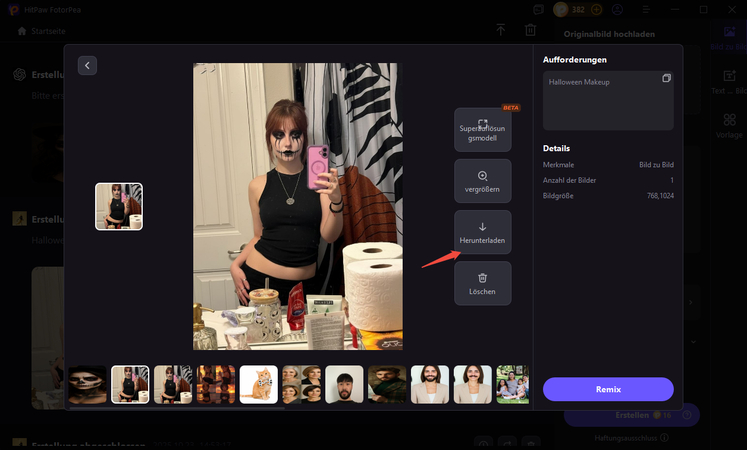Click the Erstellen button behind the dialog

(x=632, y=415)
